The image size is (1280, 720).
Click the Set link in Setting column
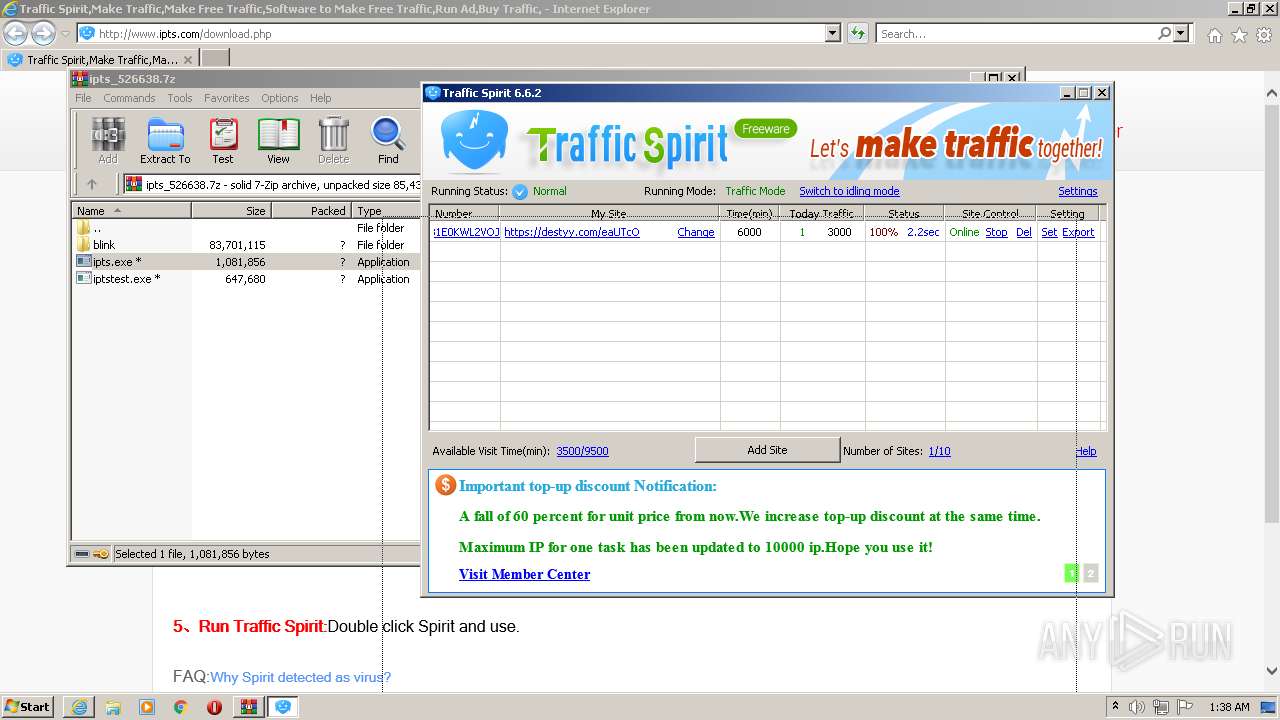point(1049,232)
